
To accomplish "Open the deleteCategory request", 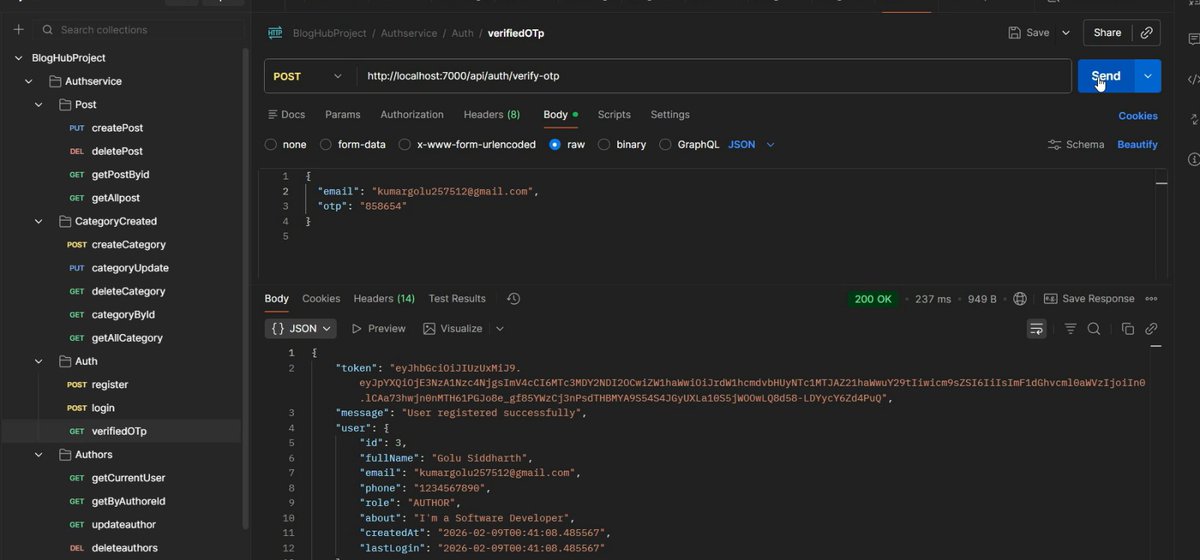I will click(x=128, y=292).
